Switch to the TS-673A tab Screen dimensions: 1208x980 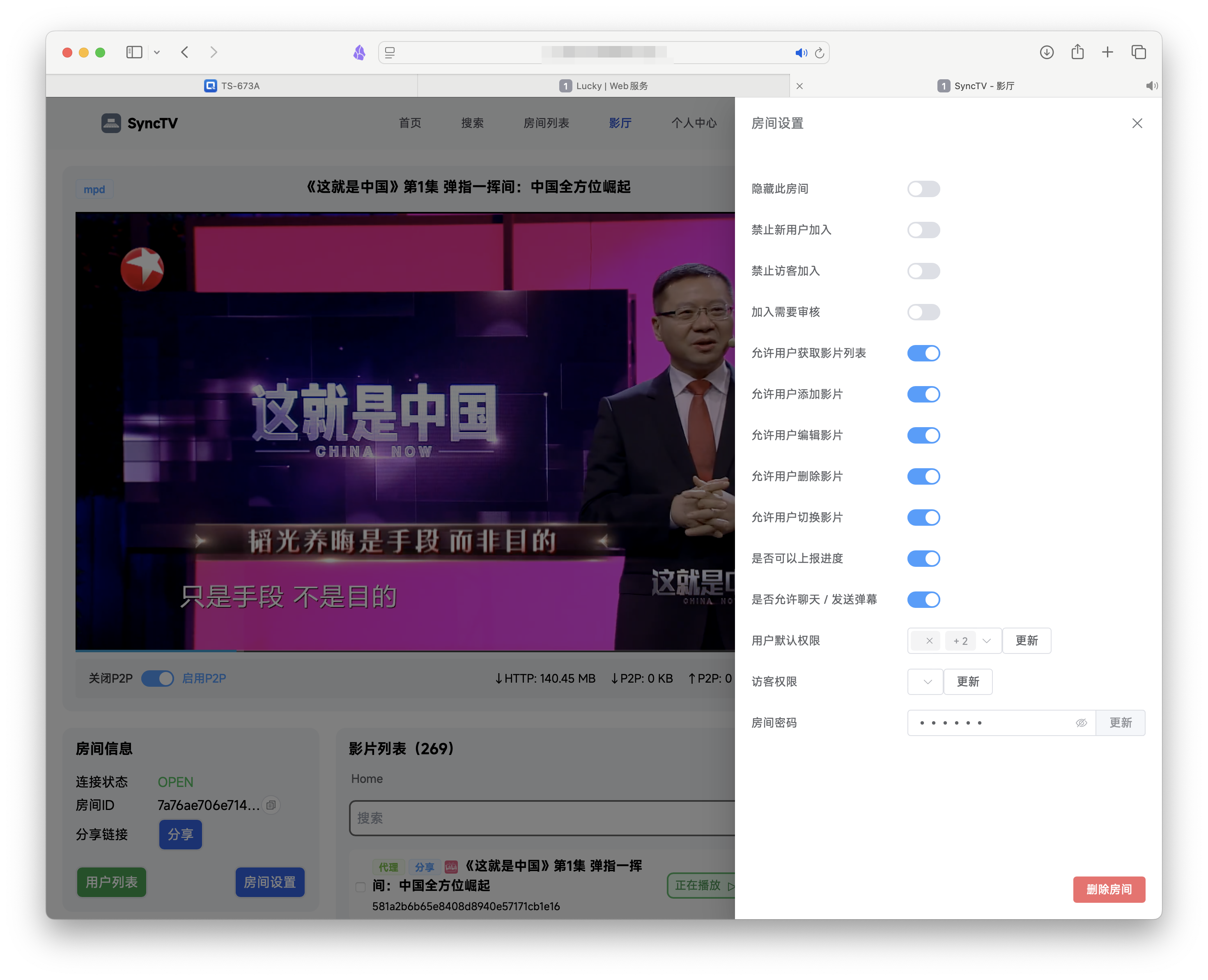tap(232, 86)
